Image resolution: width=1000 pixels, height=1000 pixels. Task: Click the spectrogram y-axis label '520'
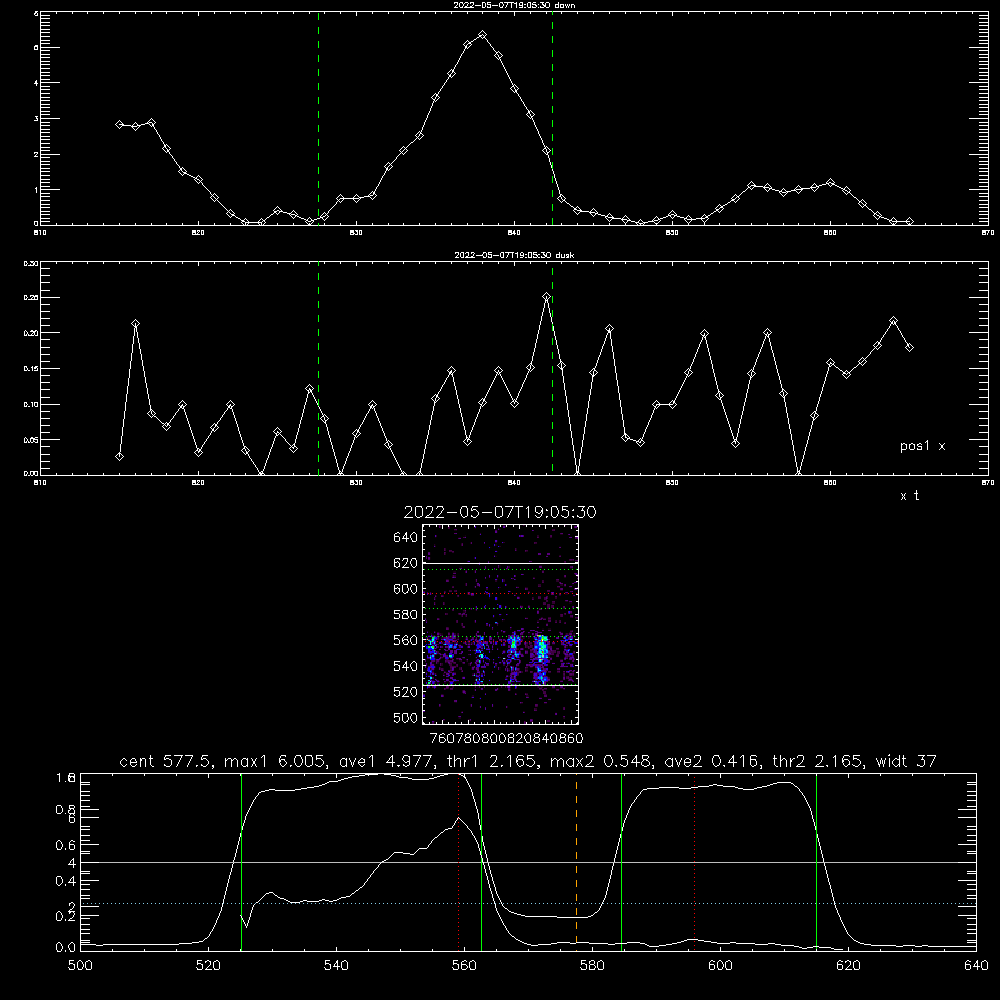(x=406, y=692)
